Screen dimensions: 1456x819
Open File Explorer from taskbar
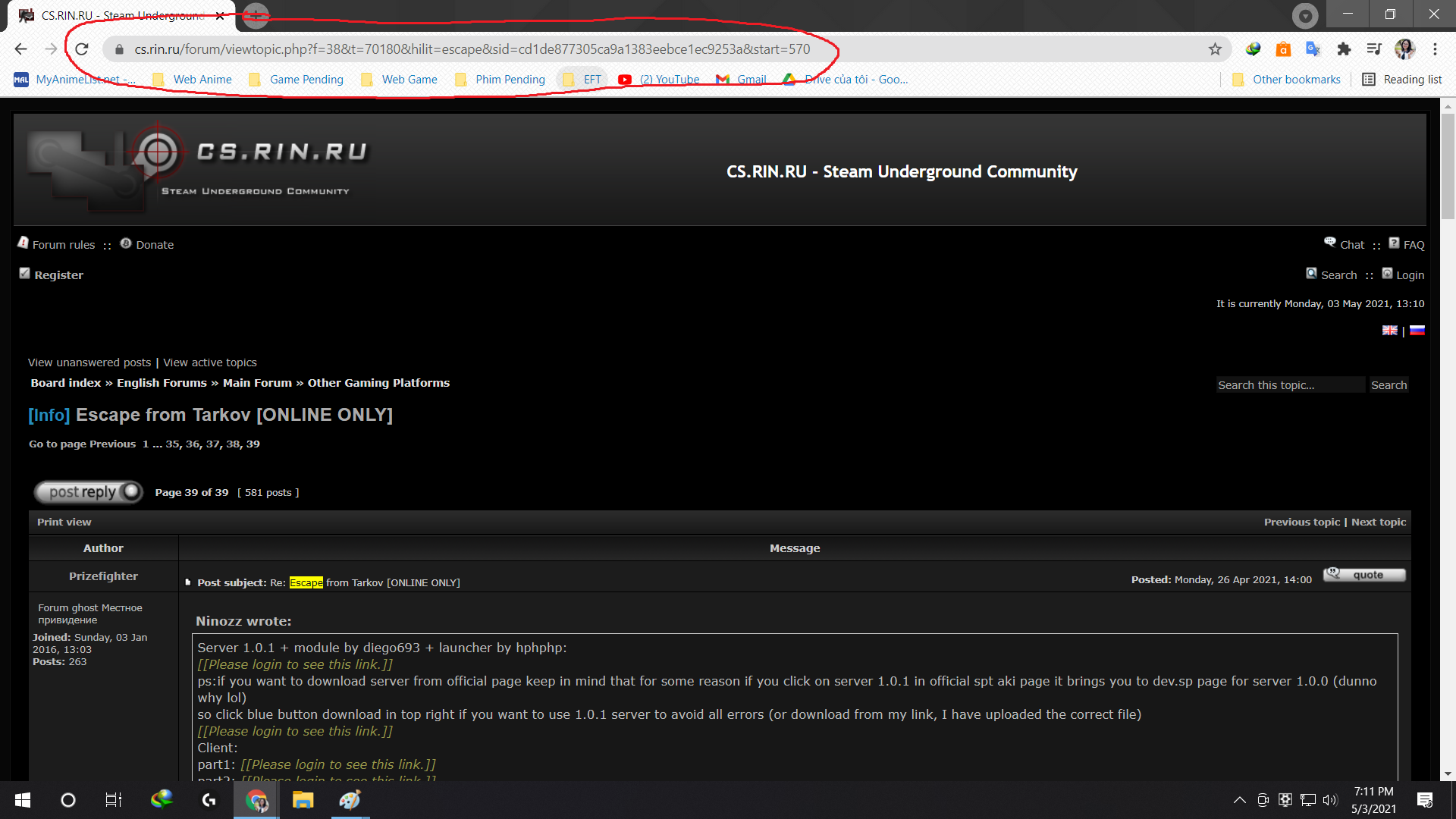coord(303,800)
